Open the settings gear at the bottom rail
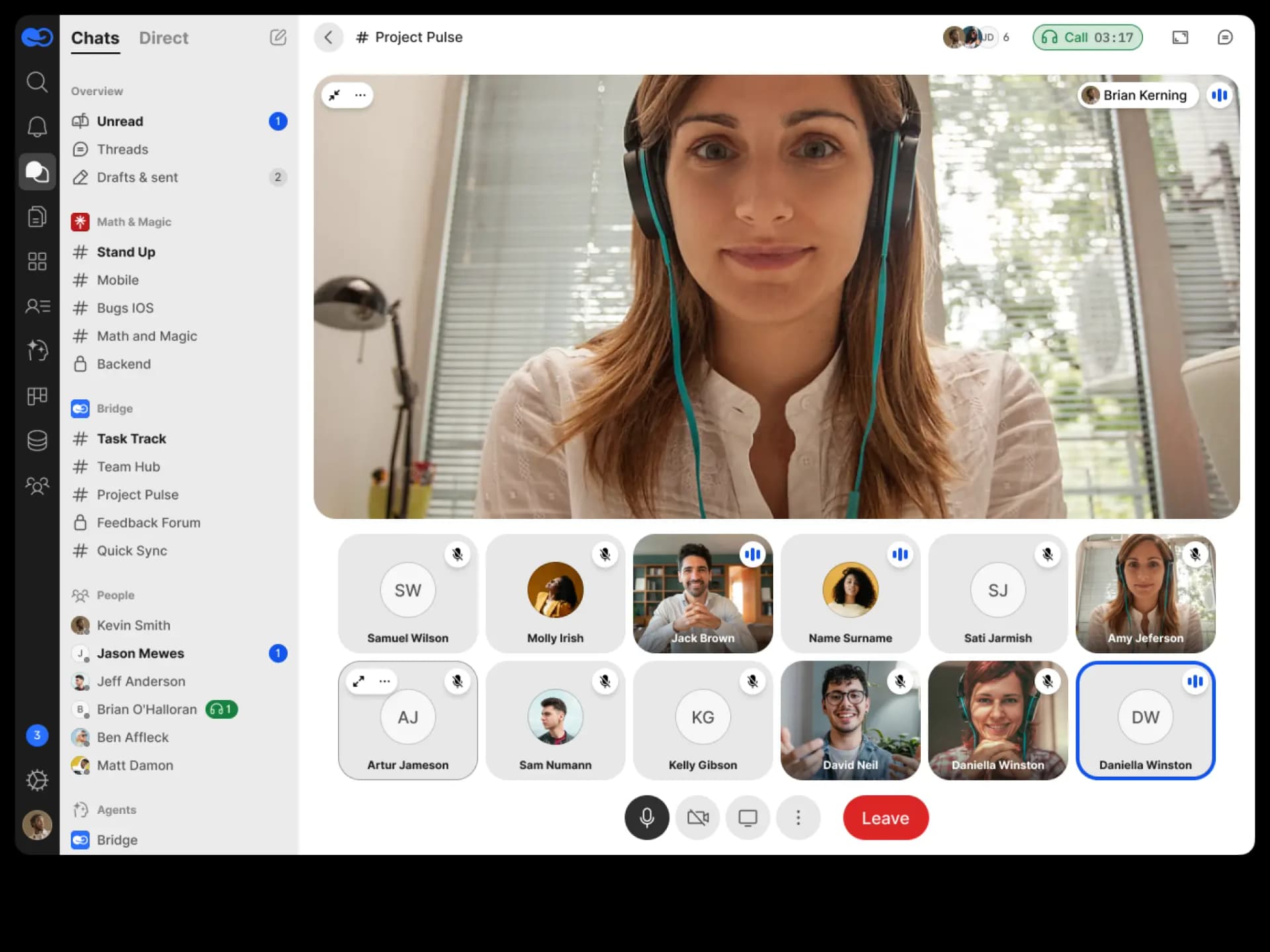 pyautogui.click(x=38, y=780)
